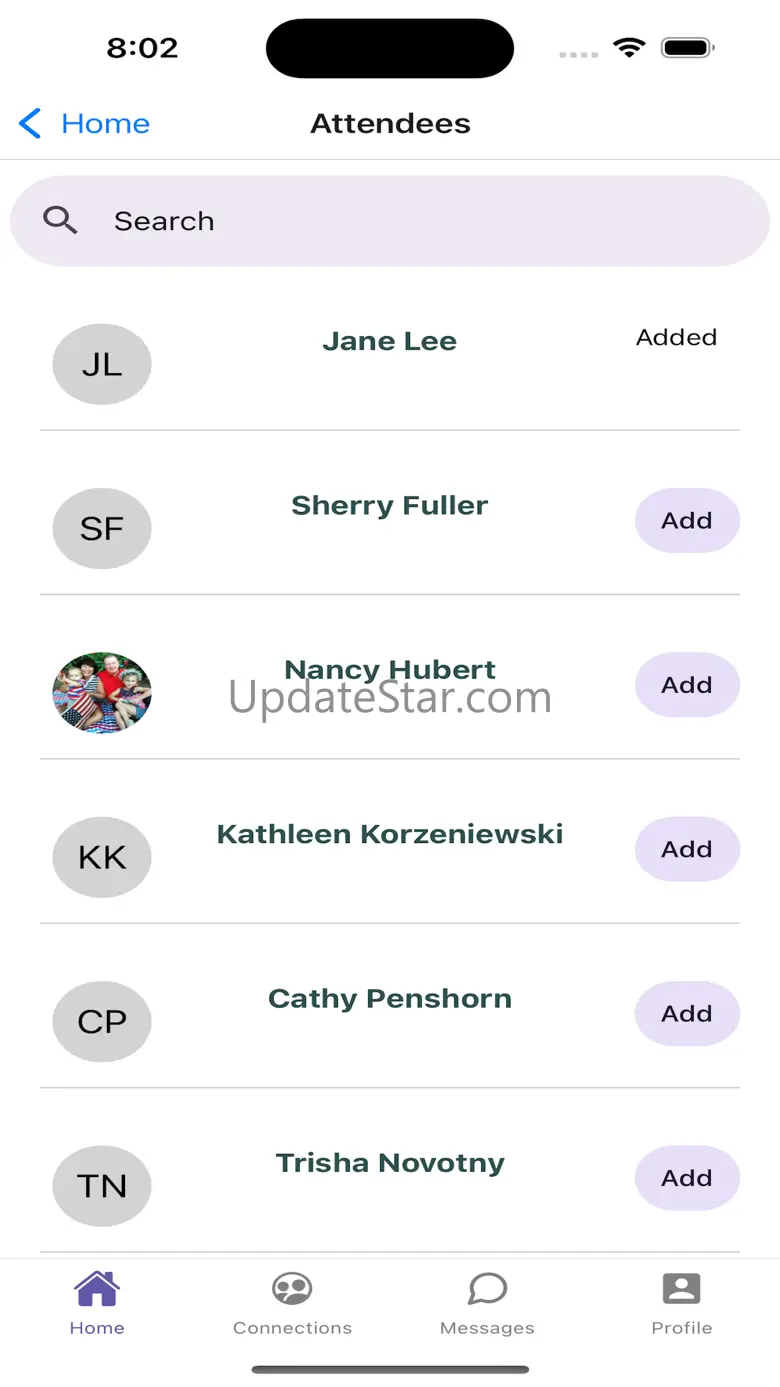Add Sherry Fuller as a connection

[687, 521]
